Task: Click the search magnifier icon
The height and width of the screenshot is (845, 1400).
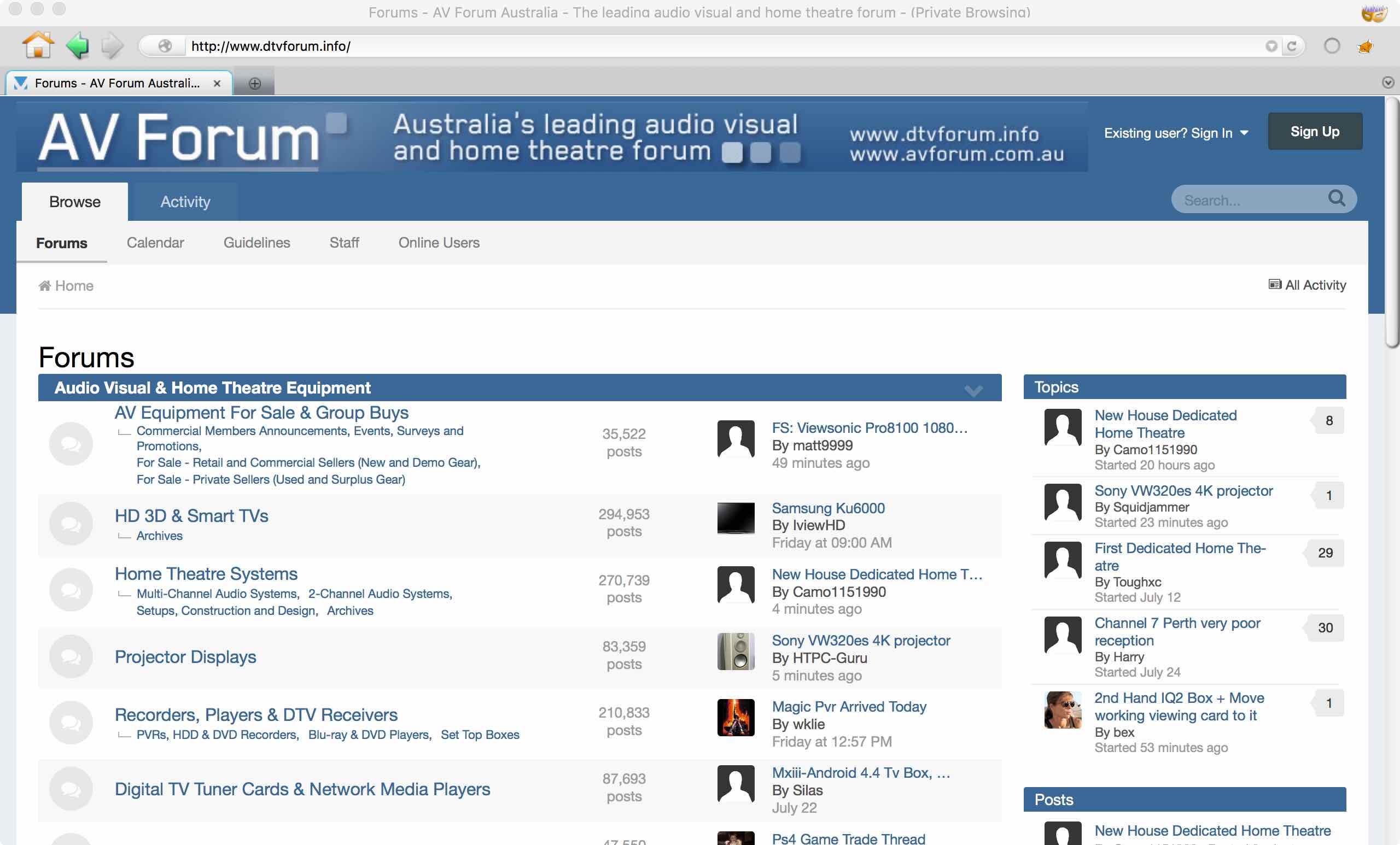Action: (1337, 199)
